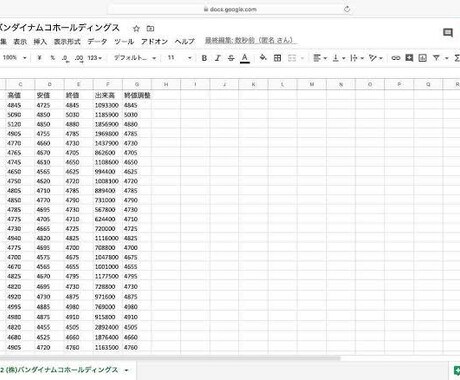Select the バンダイナムコホールディングス sheet tab
Screen dimensions: 460x380
tap(59, 370)
